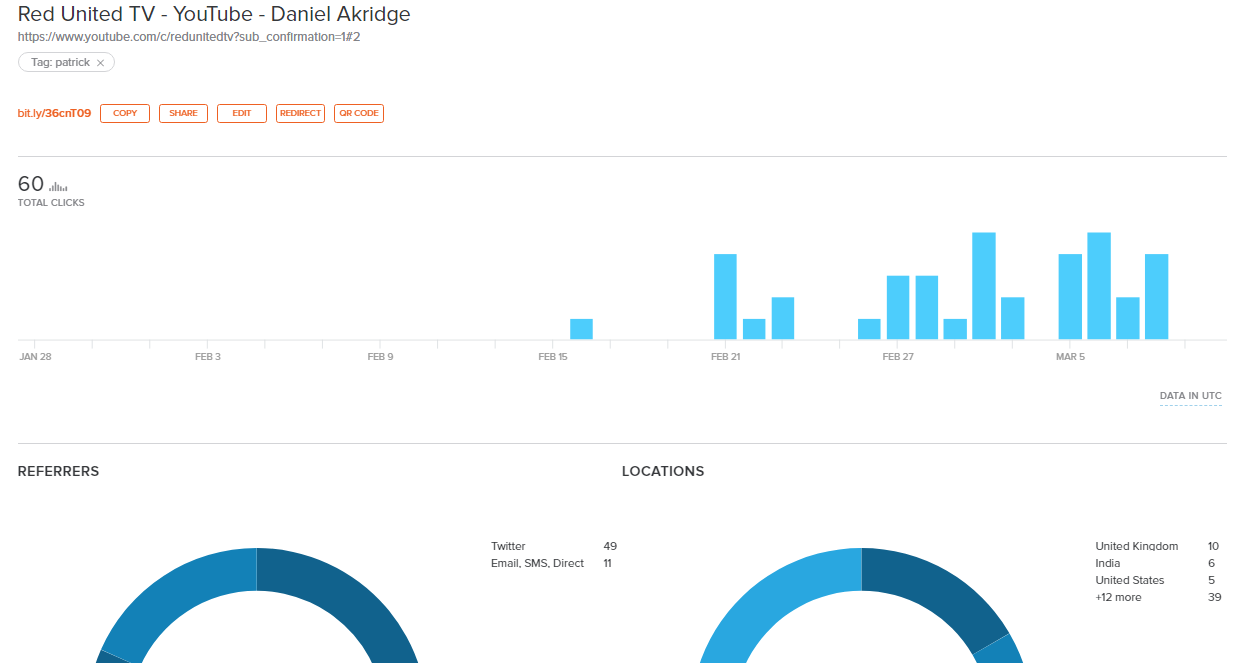
Task: Click the LOCATIONS section heading
Action: click(663, 471)
